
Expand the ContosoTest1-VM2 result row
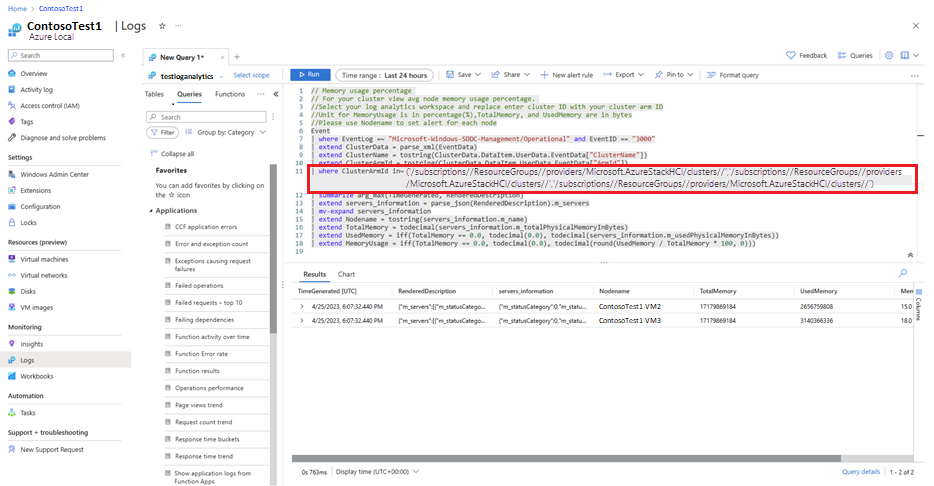[303, 306]
